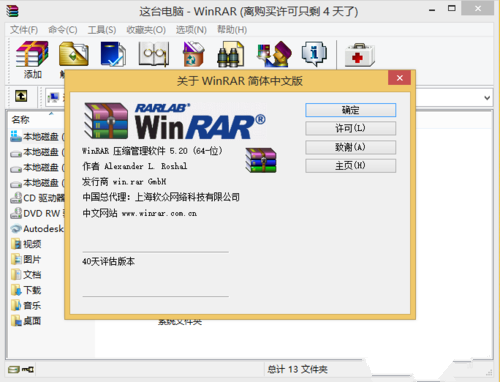
Task: Select the CD 驱动器 drive icon
Action: click(16, 198)
